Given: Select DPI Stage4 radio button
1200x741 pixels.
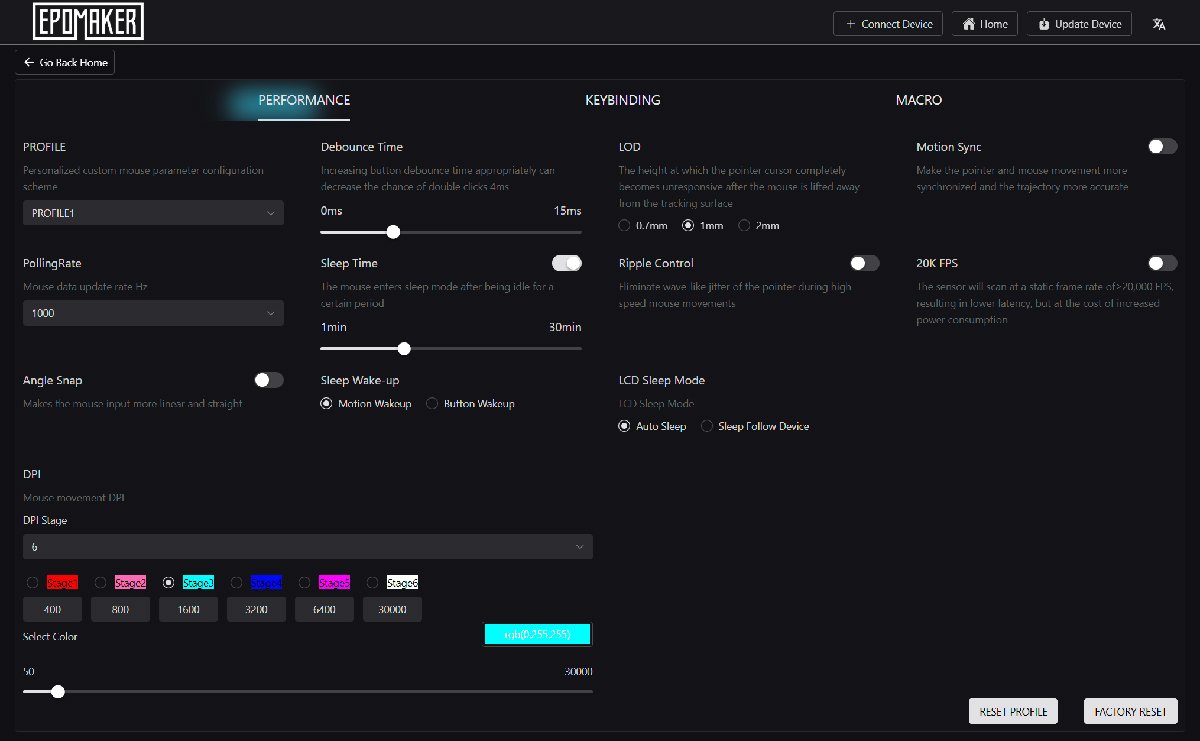Looking at the screenshot, I should 236,583.
